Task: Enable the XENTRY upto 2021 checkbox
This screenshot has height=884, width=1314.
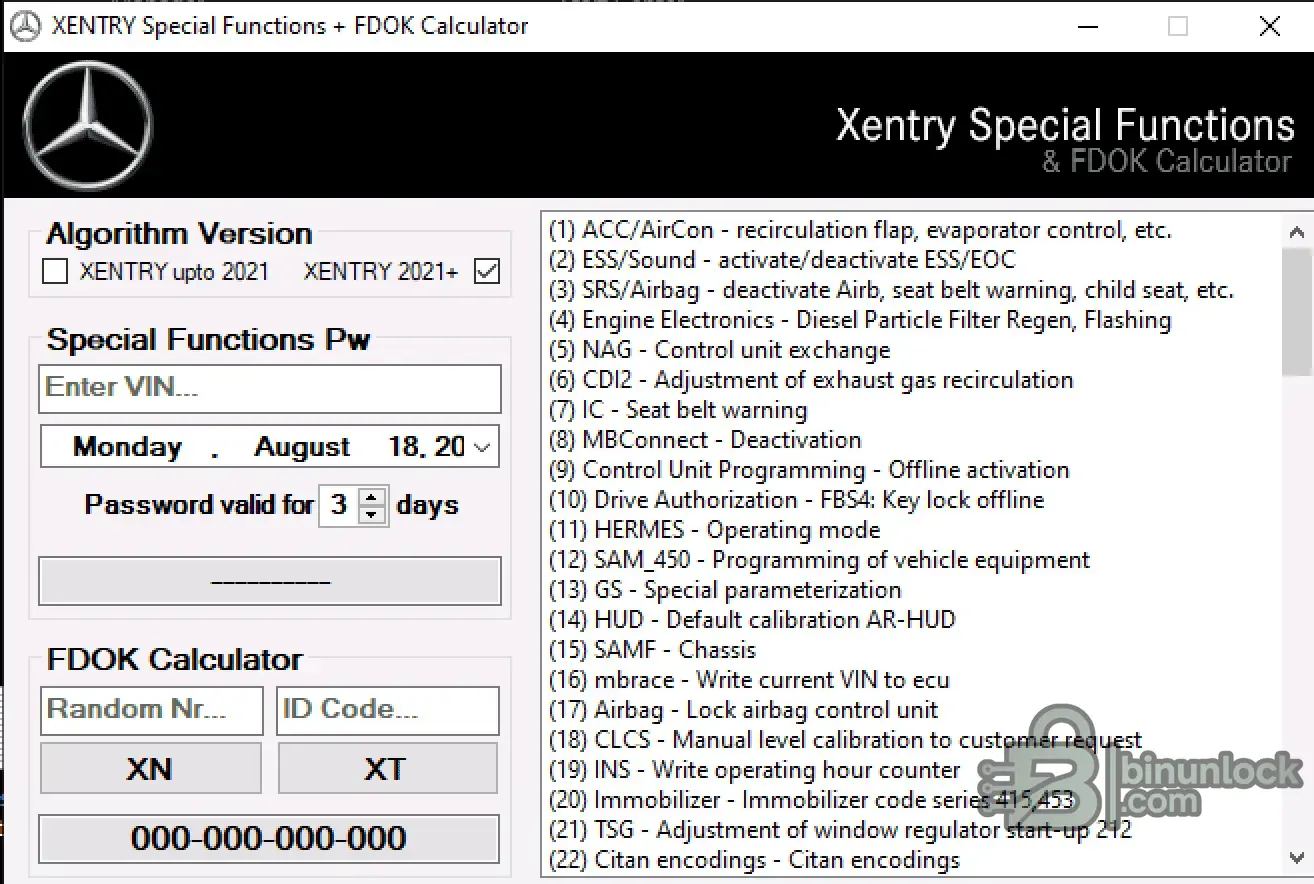Action: (x=55, y=271)
